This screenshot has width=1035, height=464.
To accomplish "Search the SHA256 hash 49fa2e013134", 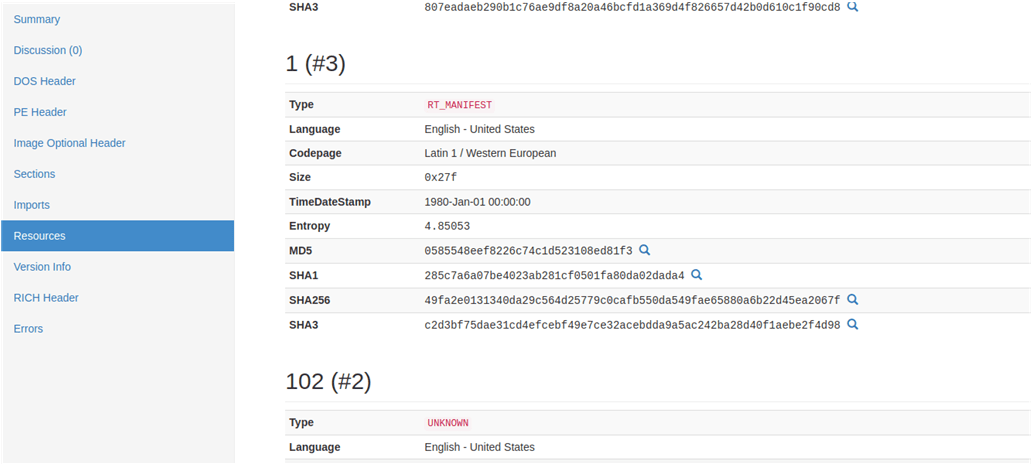I will click(x=852, y=300).
